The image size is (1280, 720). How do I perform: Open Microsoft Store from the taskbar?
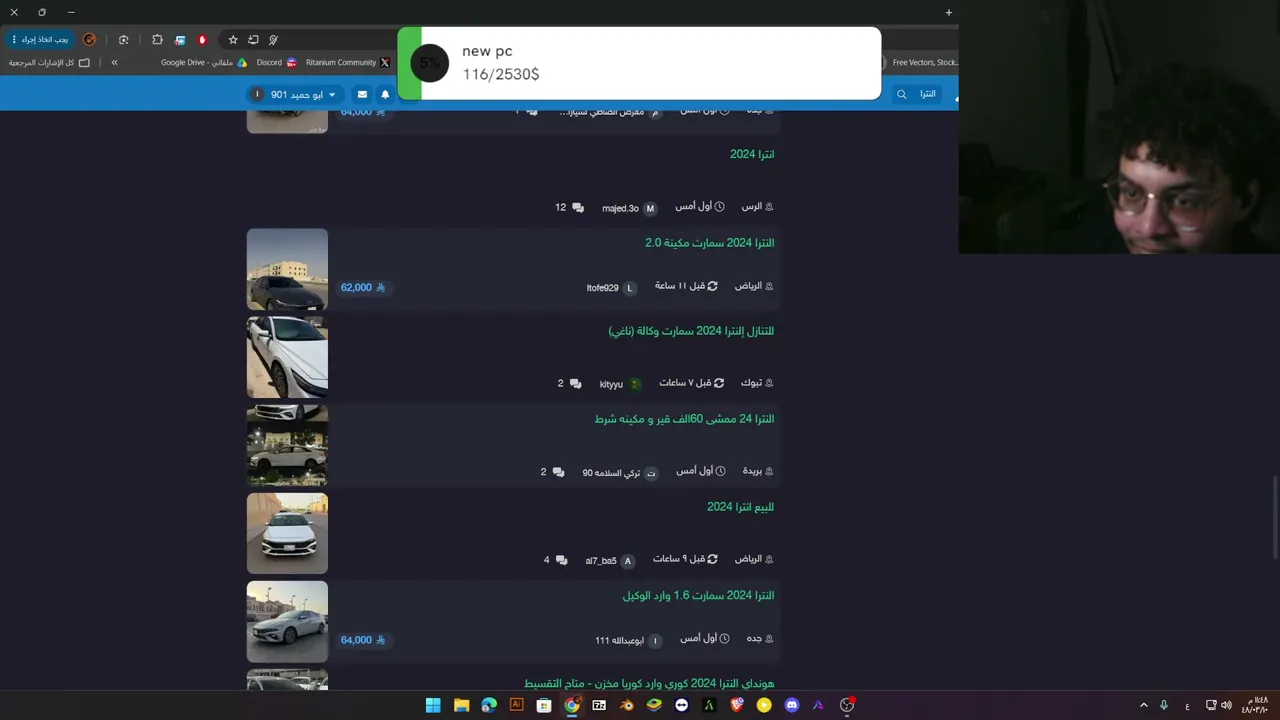[544, 705]
